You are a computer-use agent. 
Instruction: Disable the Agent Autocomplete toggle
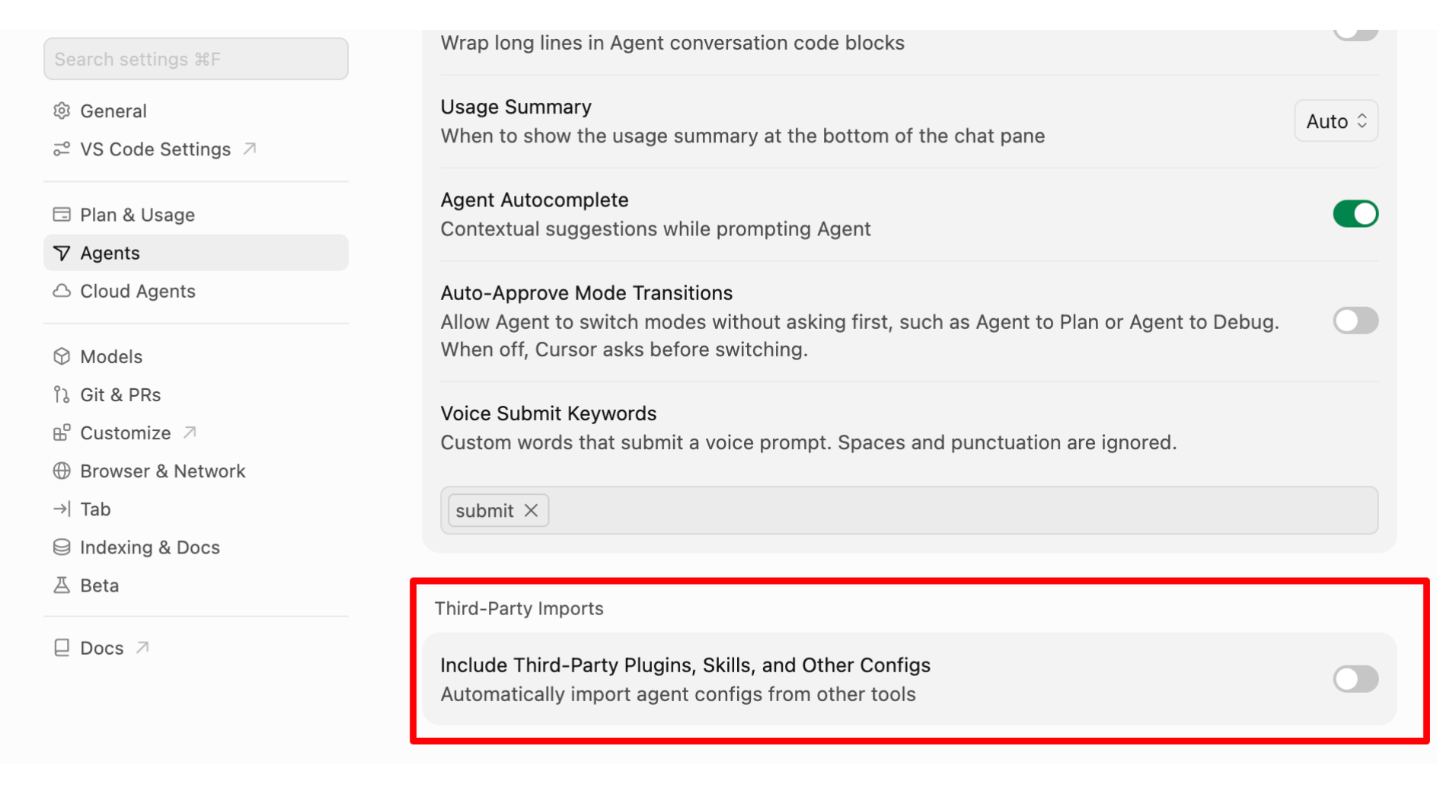click(x=1355, y=214)
